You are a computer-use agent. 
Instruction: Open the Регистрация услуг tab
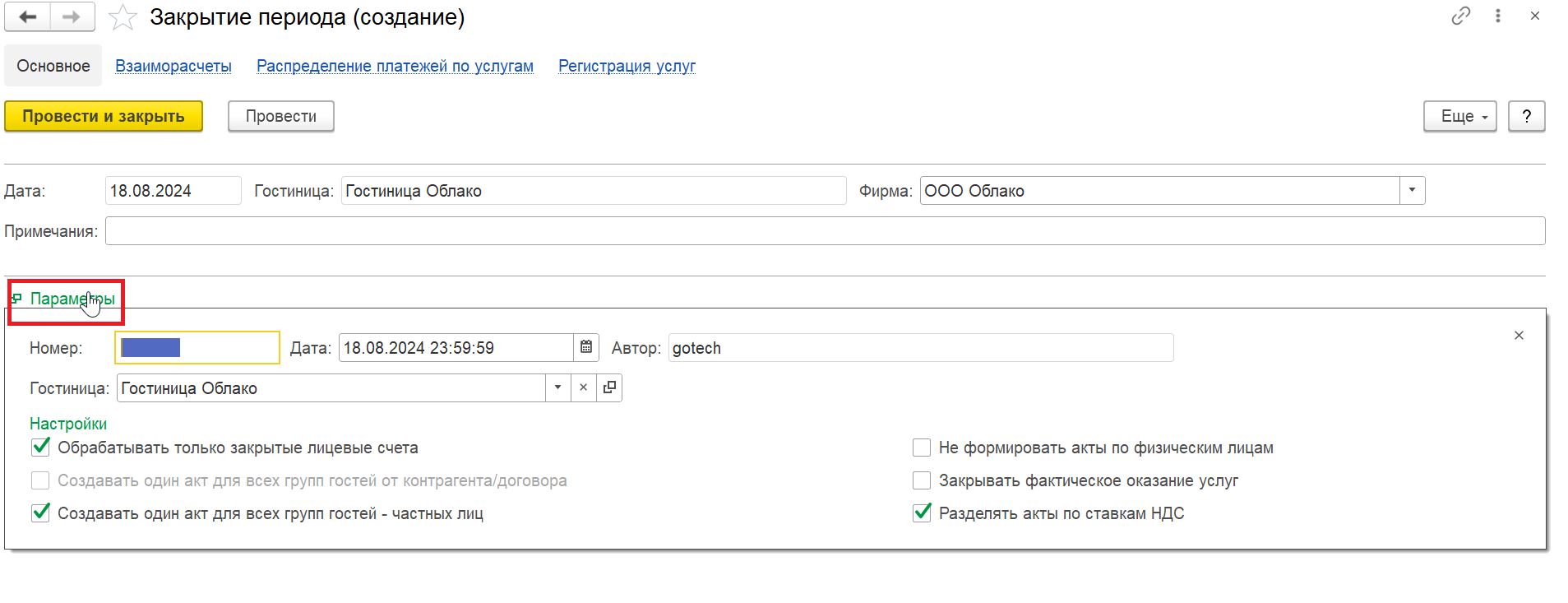click(x=627, y=66)
